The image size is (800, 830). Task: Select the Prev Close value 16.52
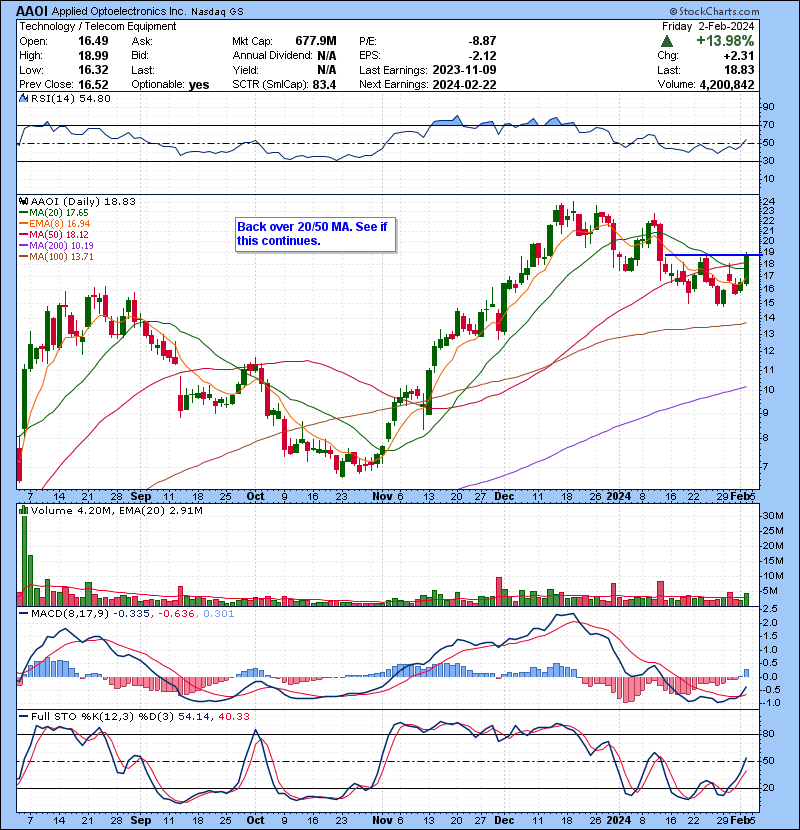click(93, 85)
